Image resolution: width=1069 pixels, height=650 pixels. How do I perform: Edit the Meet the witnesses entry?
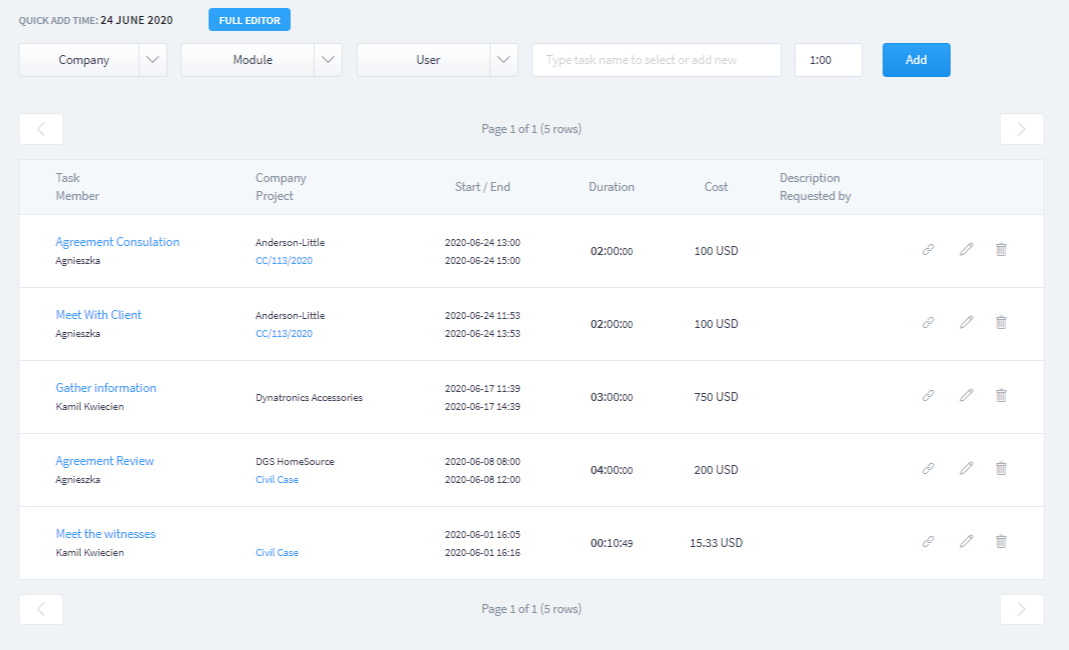(x=966, y=541)
